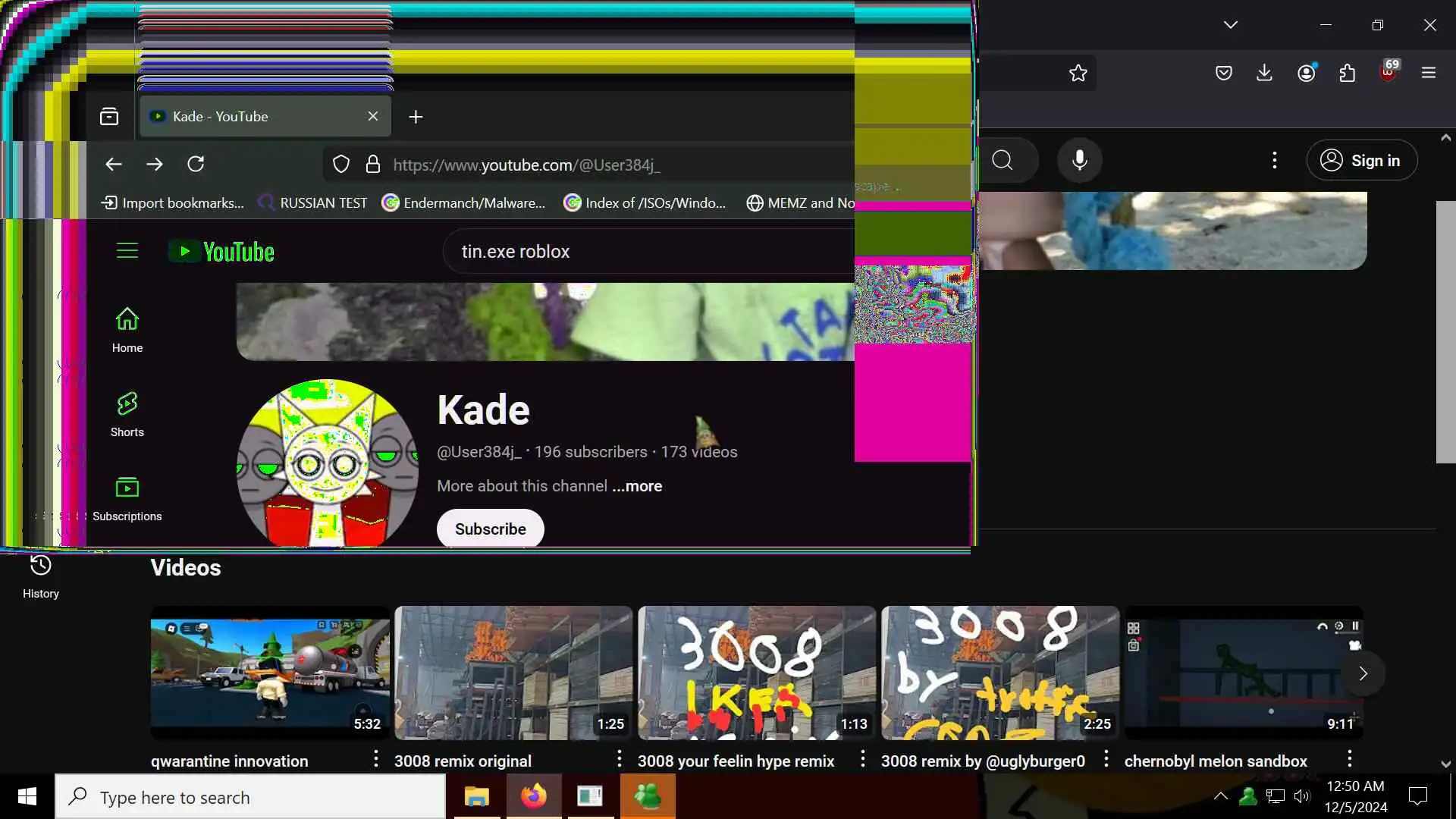Image resolution: width=1456 pixels, height=819 pixels.
Task: Click the YouTube search magnifier icon
Action: [1003, 160]
